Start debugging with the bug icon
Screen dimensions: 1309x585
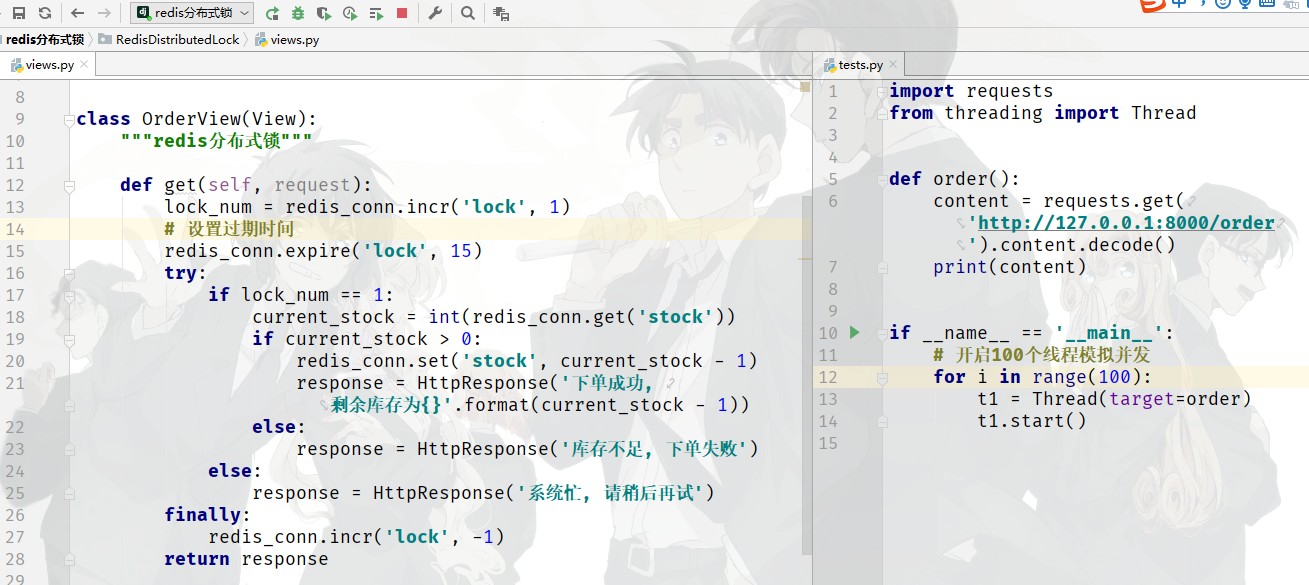point(298,13)
